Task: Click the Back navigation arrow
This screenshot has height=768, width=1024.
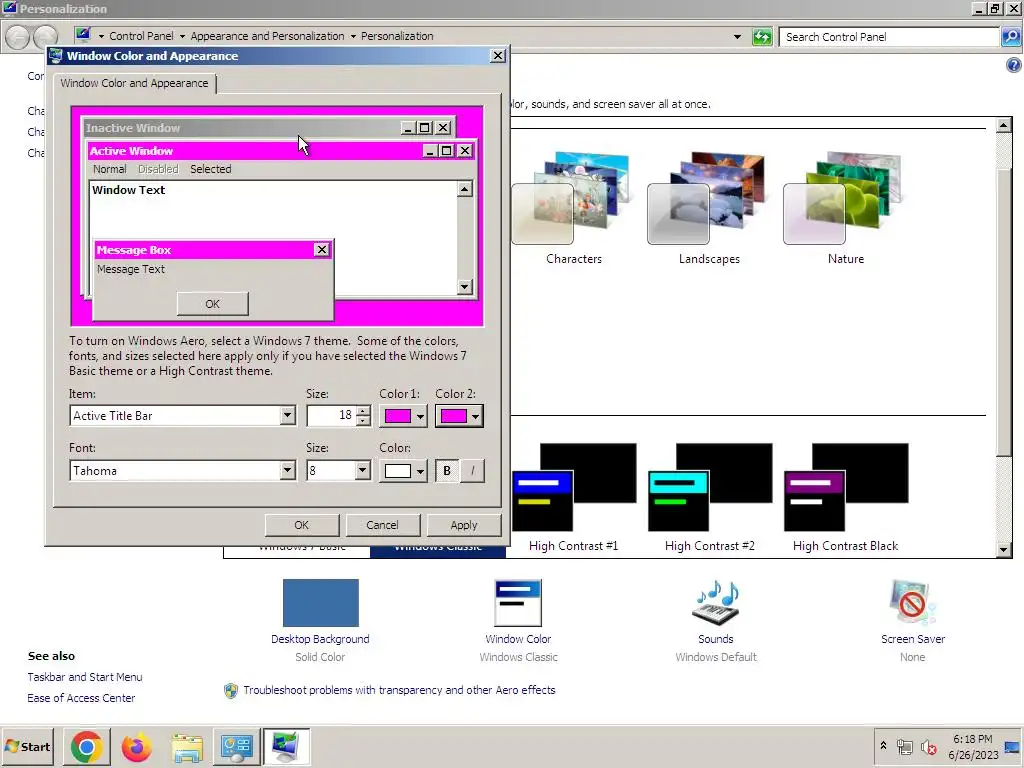Action: pos(18,37)
